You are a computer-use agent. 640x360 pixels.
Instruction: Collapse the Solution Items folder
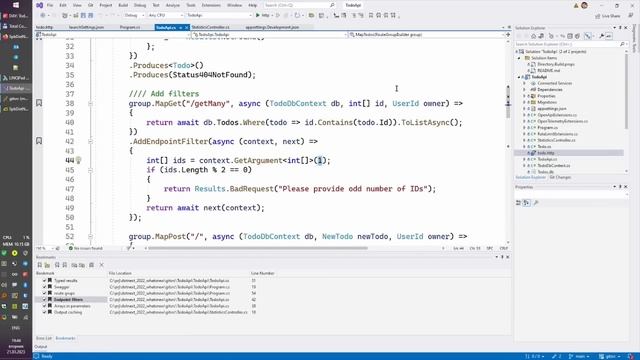click(519, 58)
